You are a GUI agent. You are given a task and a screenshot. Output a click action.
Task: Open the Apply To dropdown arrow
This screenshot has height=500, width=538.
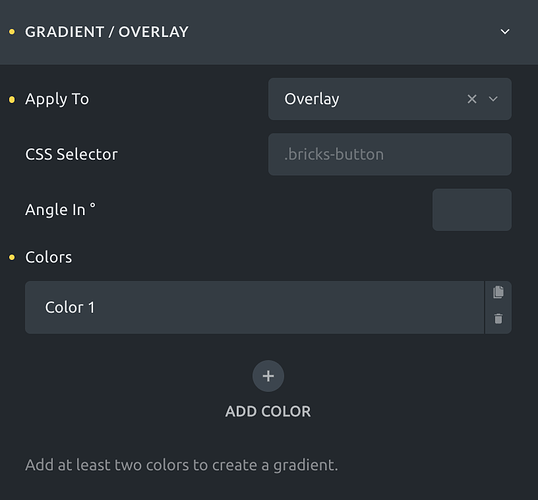pos(493,99)
